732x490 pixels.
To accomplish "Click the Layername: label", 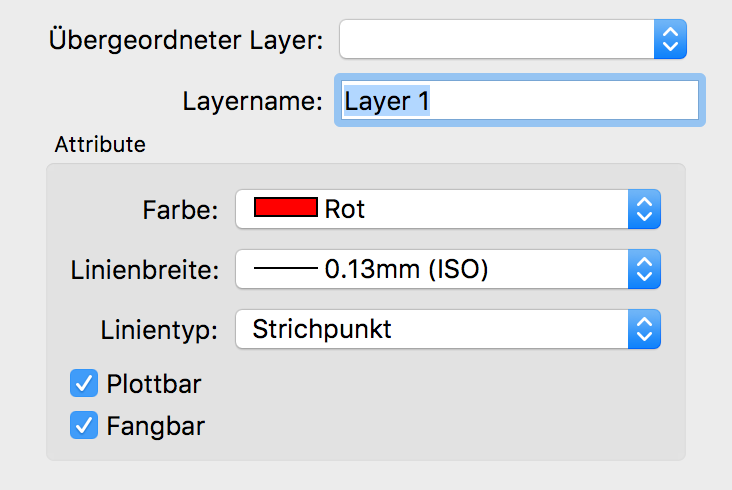I will coord(252,101).
